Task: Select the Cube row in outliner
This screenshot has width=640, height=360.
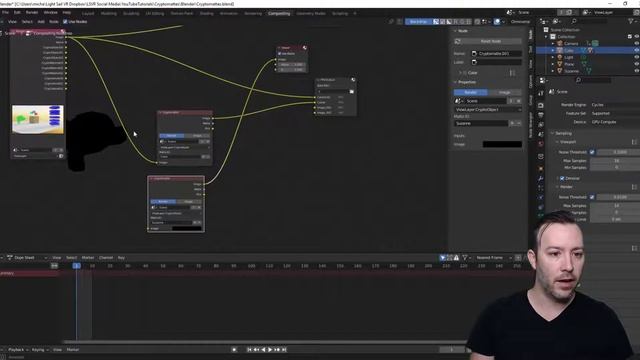Action: click(588, 50)
